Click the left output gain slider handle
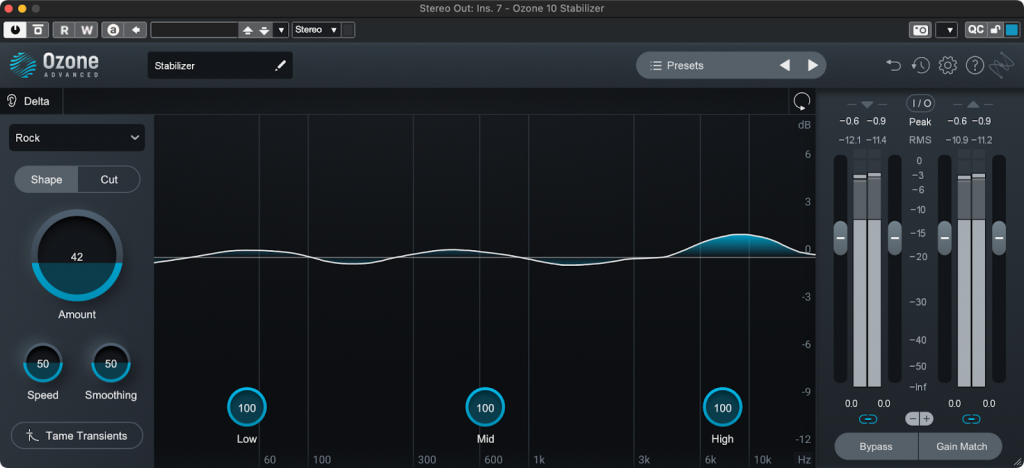Image resolution: width=1024 pixels, height=468 pixels. coord(945,238)
